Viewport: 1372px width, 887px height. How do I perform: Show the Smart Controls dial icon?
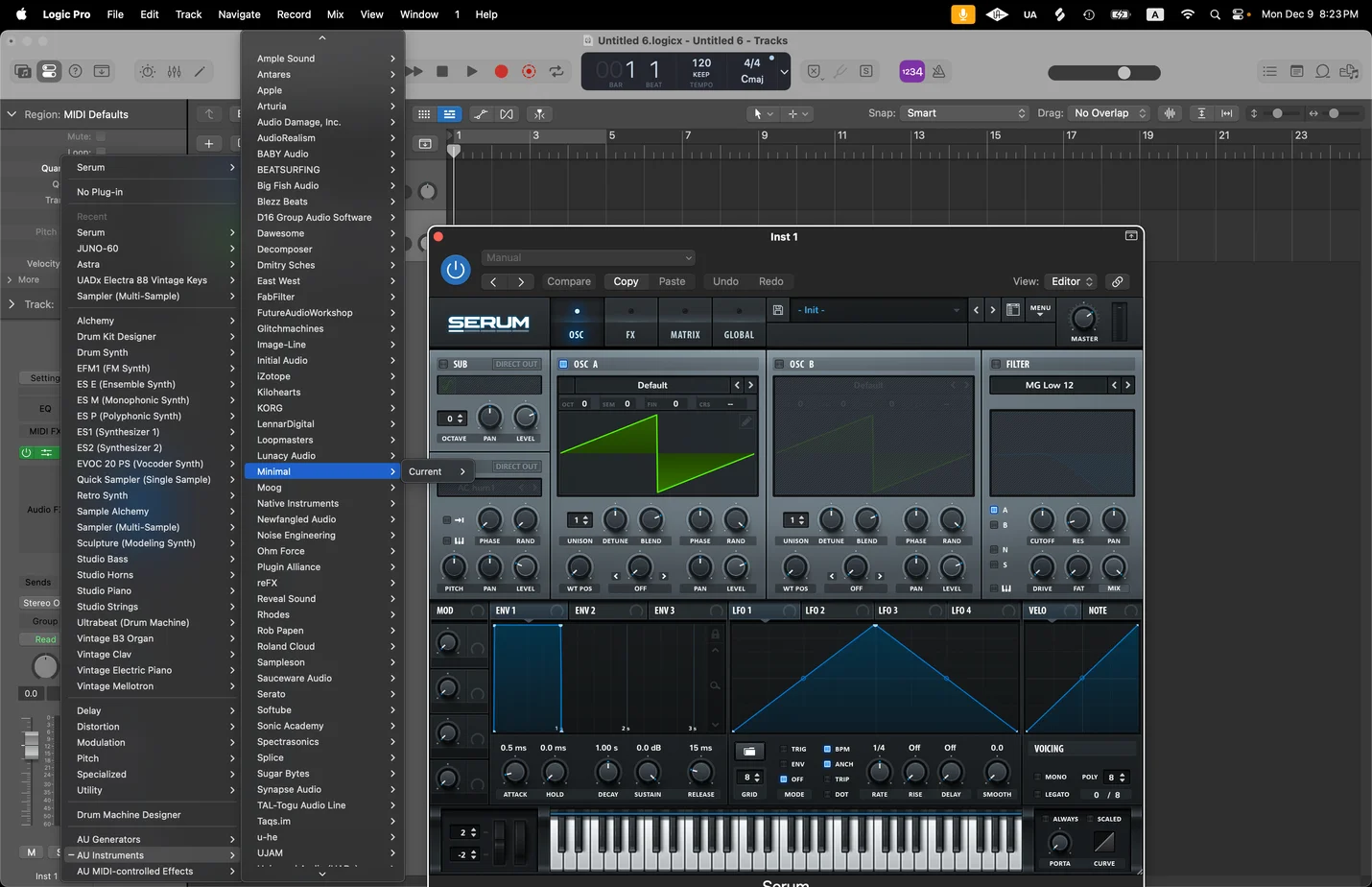(148, 72)
